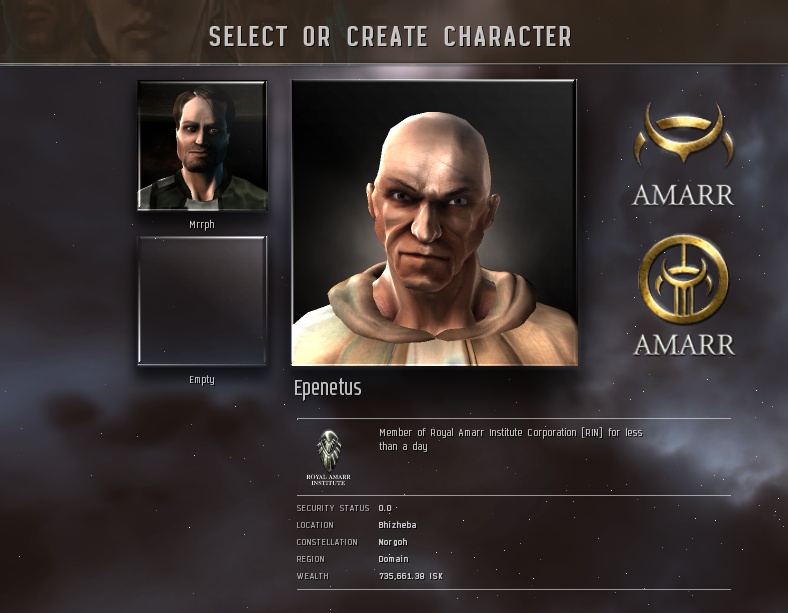The image size is (788, 613).
Task: Click the Amarr bloodline circular sword emblem
Action: [x=683, y=279]
